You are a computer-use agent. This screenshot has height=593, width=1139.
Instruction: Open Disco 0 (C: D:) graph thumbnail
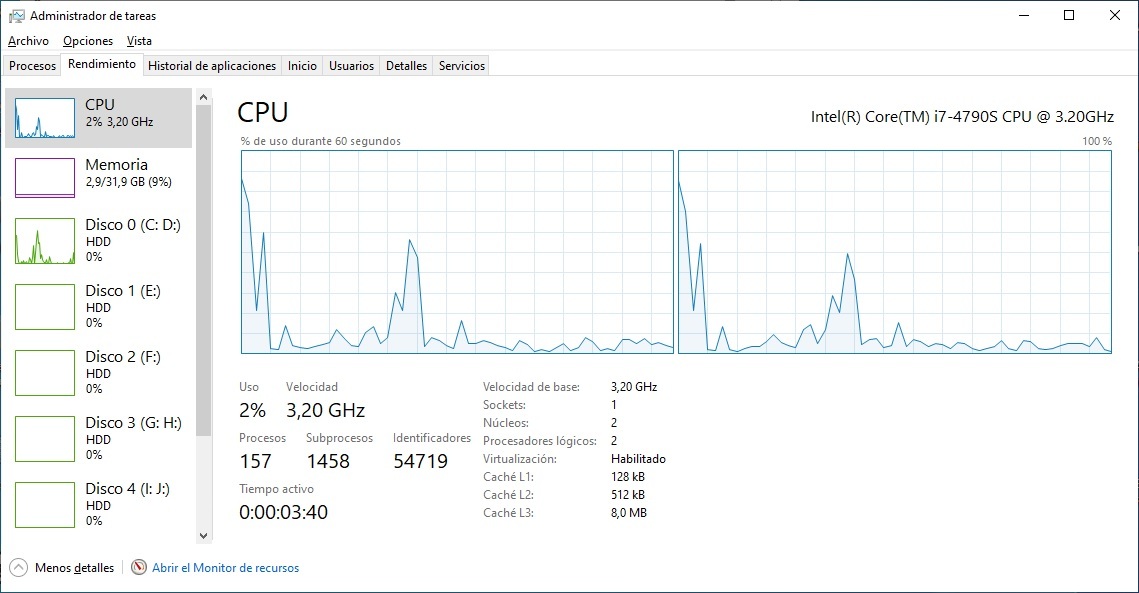click(45, 241)
